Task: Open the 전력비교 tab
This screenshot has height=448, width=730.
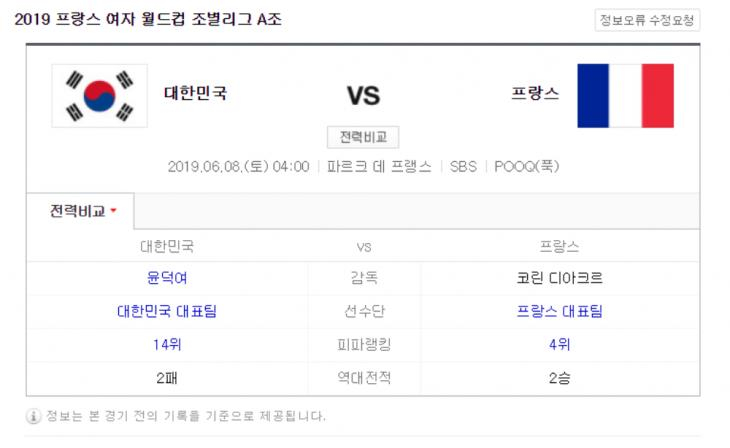Action: [x=80, y=211]
